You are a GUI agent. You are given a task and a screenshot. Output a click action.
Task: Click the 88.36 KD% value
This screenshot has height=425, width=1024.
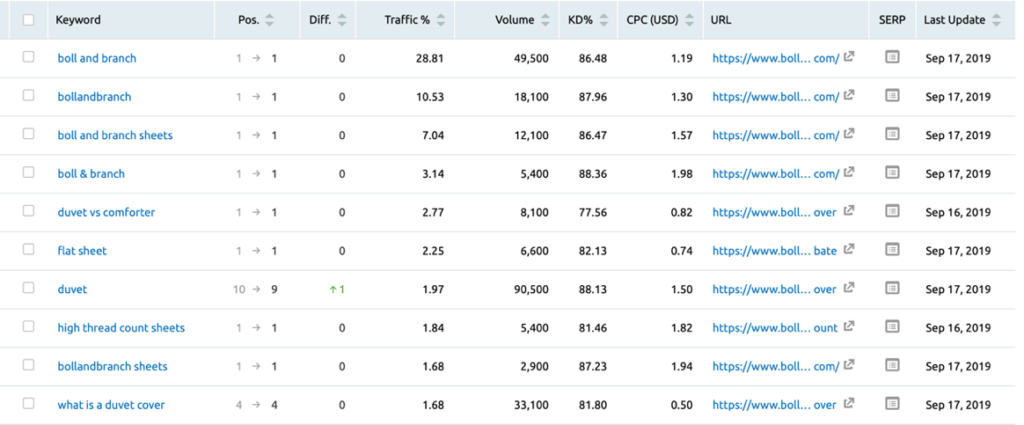(x=592, y=174)
